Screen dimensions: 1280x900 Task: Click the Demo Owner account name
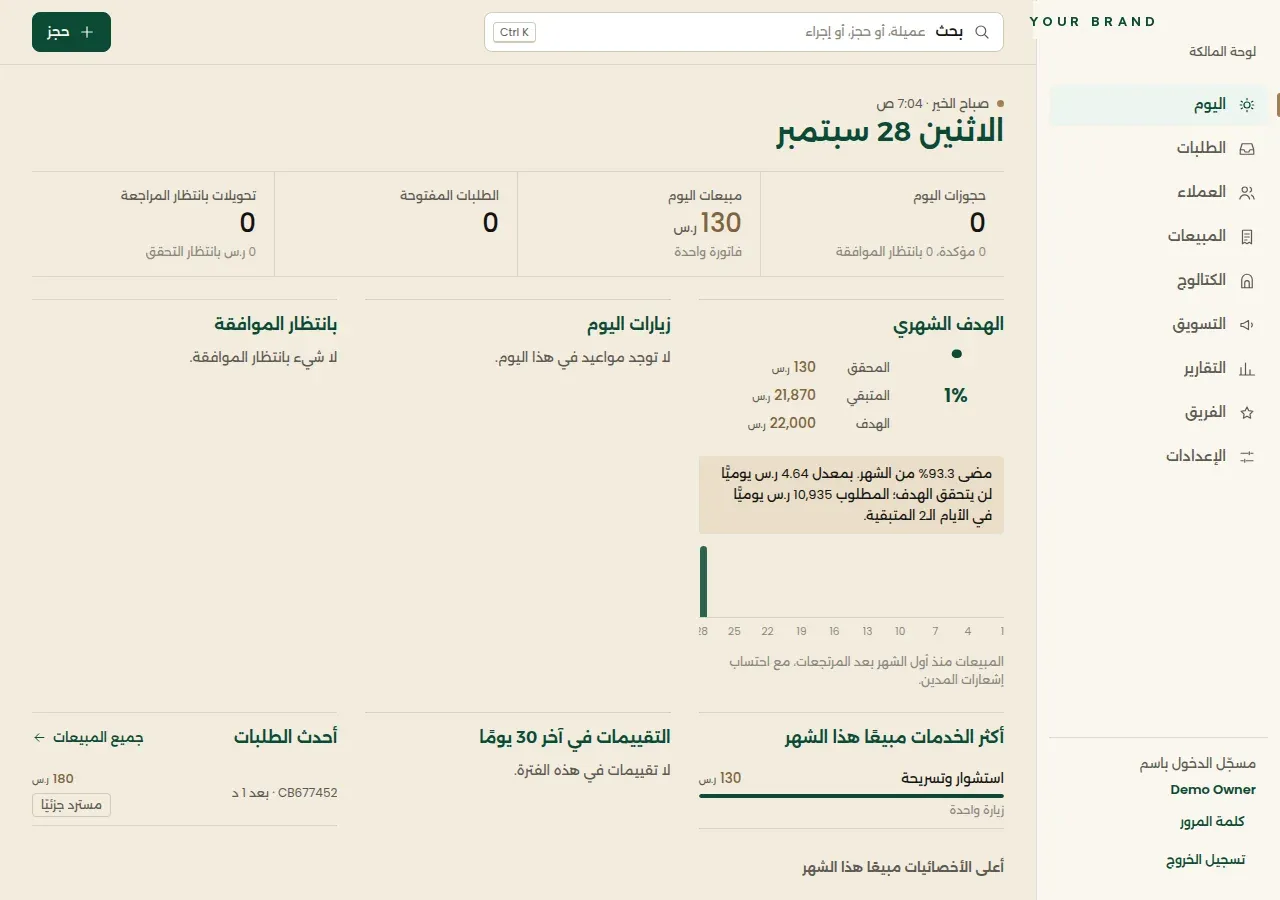(x=1213, y=790)
